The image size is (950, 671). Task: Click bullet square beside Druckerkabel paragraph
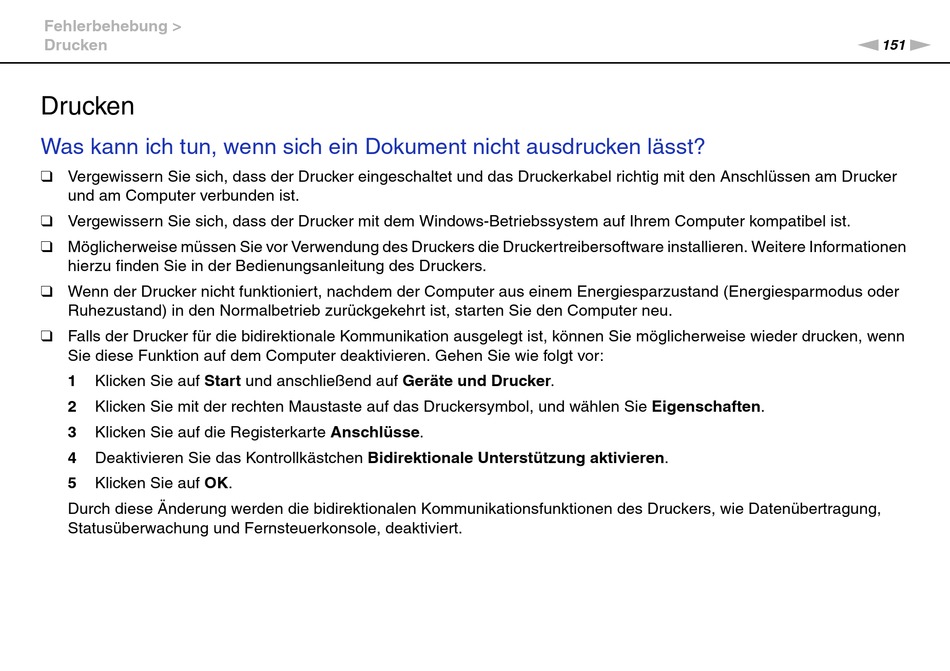[x=46, y=177]
